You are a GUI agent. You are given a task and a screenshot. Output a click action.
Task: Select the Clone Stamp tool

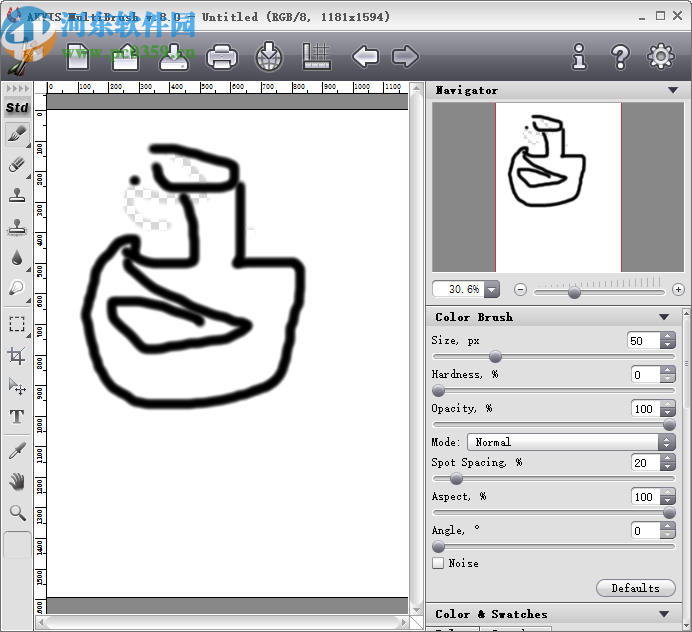[x=17, y=195]
